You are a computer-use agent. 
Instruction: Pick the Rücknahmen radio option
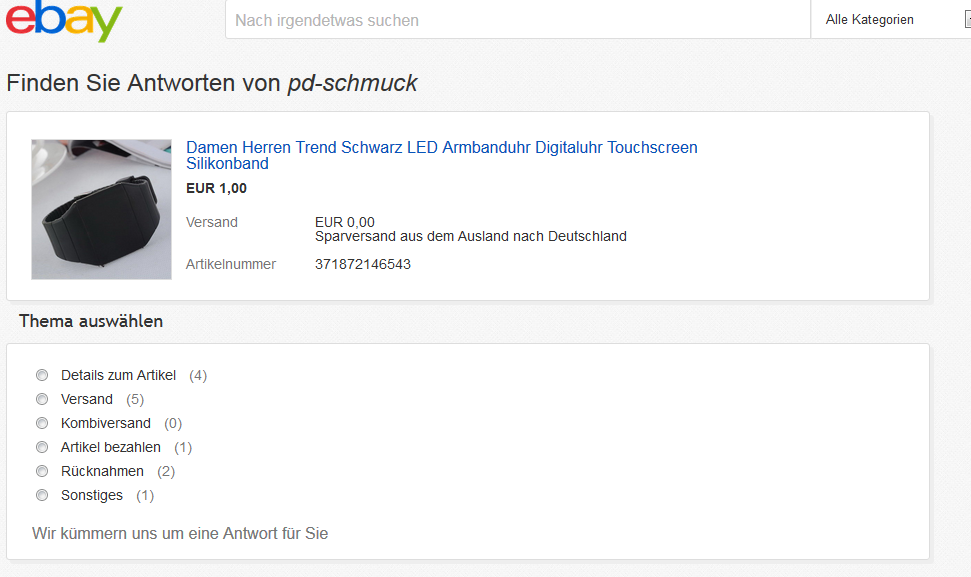pos(42,471)
